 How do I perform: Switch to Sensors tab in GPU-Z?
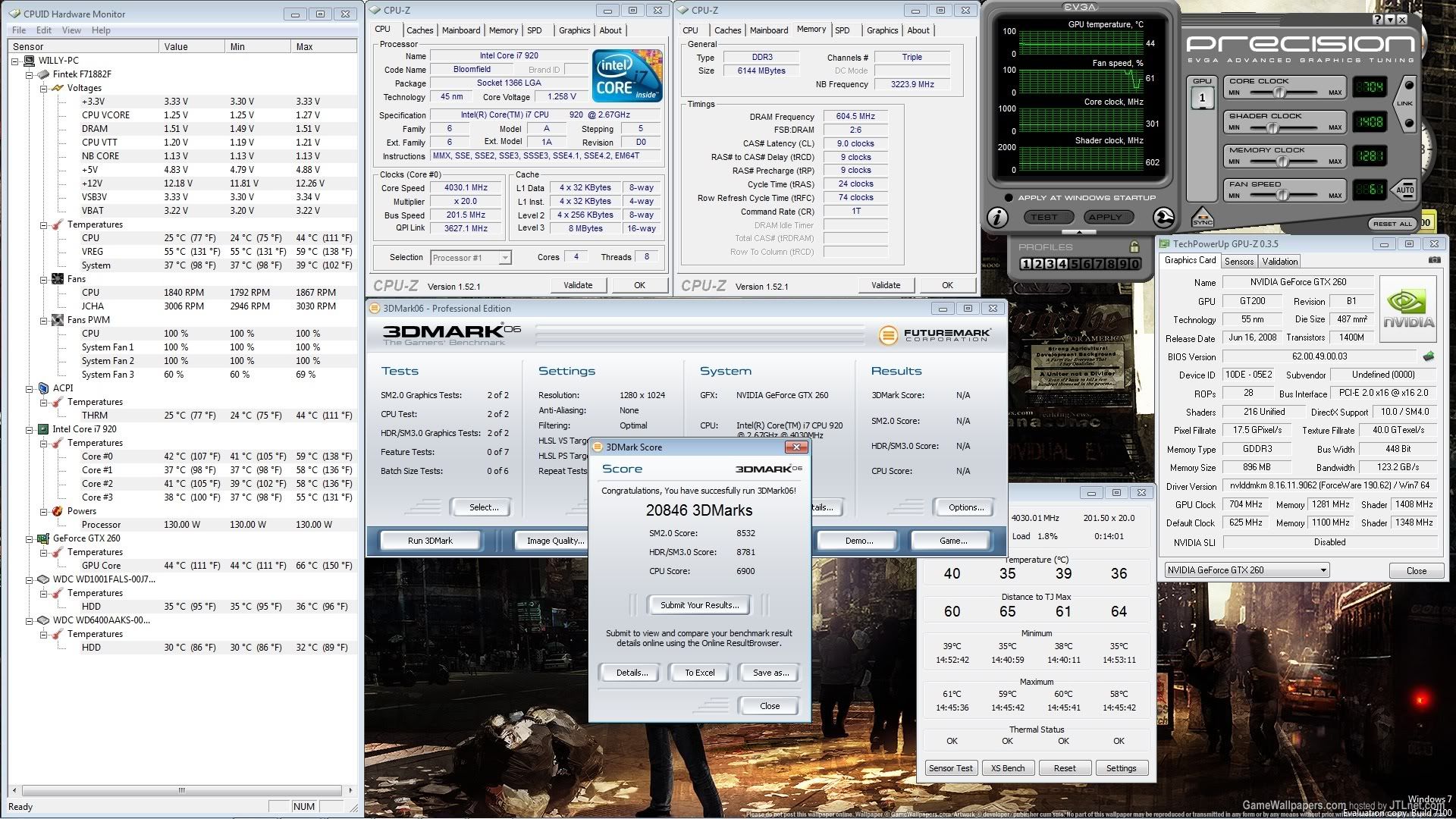[x=1239, y=261]
